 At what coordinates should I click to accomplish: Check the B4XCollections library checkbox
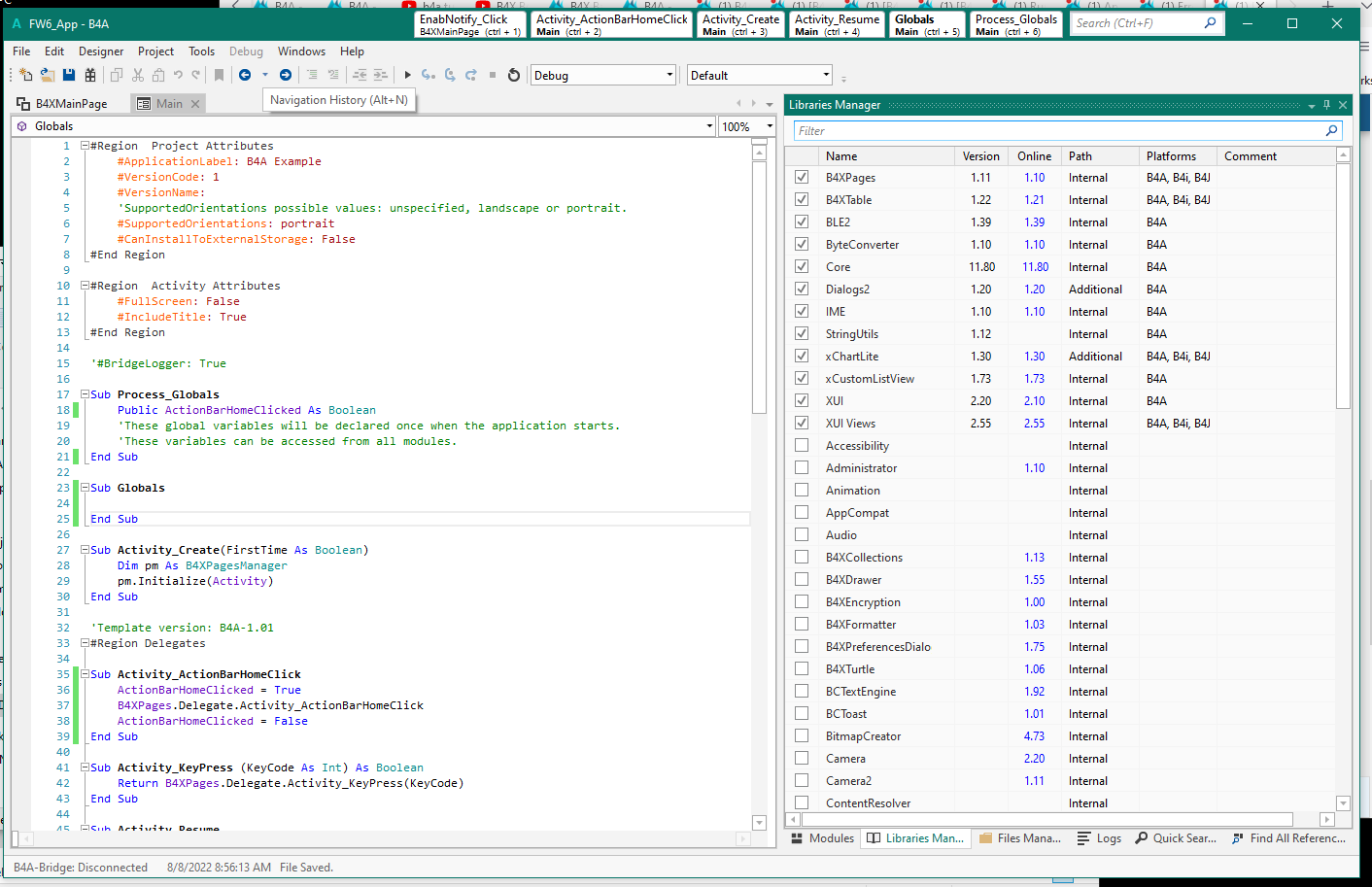(x=802, y=557)
